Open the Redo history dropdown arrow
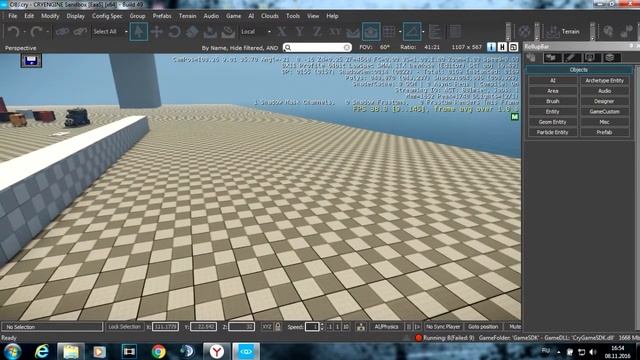 (47, 31)
